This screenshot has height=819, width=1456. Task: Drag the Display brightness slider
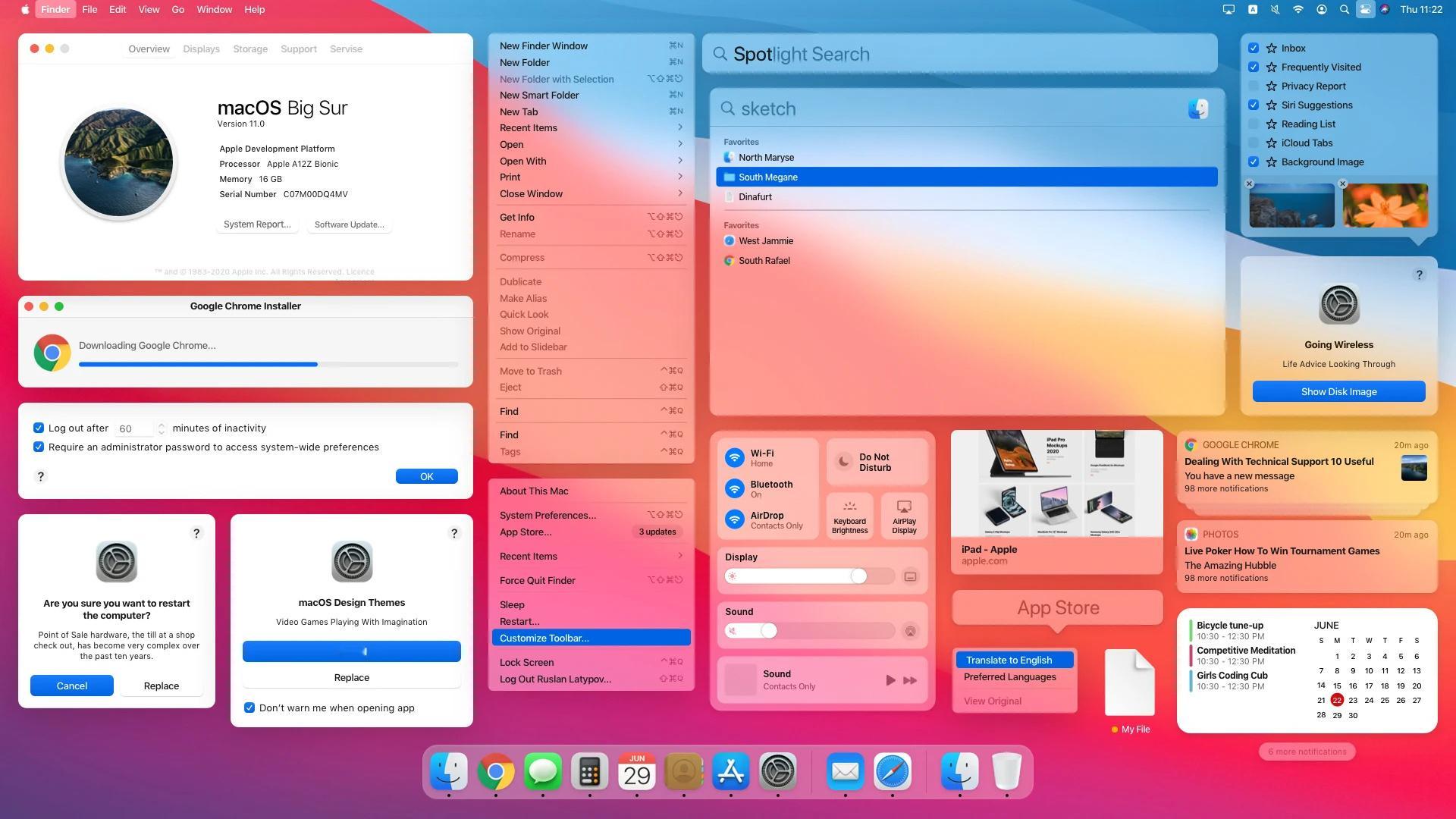click(856, 576)
